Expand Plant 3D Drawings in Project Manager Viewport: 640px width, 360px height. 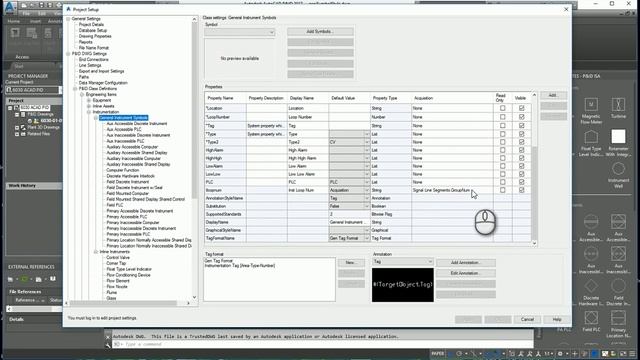pos(17,128)
